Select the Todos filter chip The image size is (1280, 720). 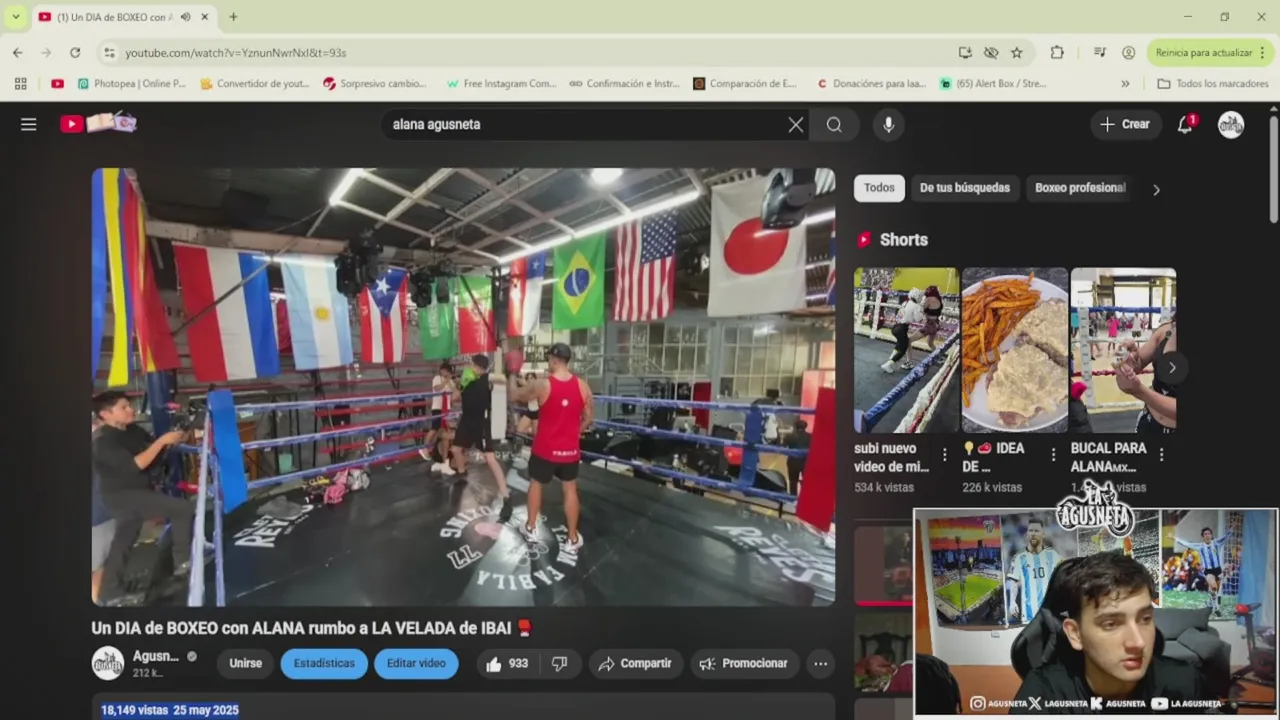point(879,188)
